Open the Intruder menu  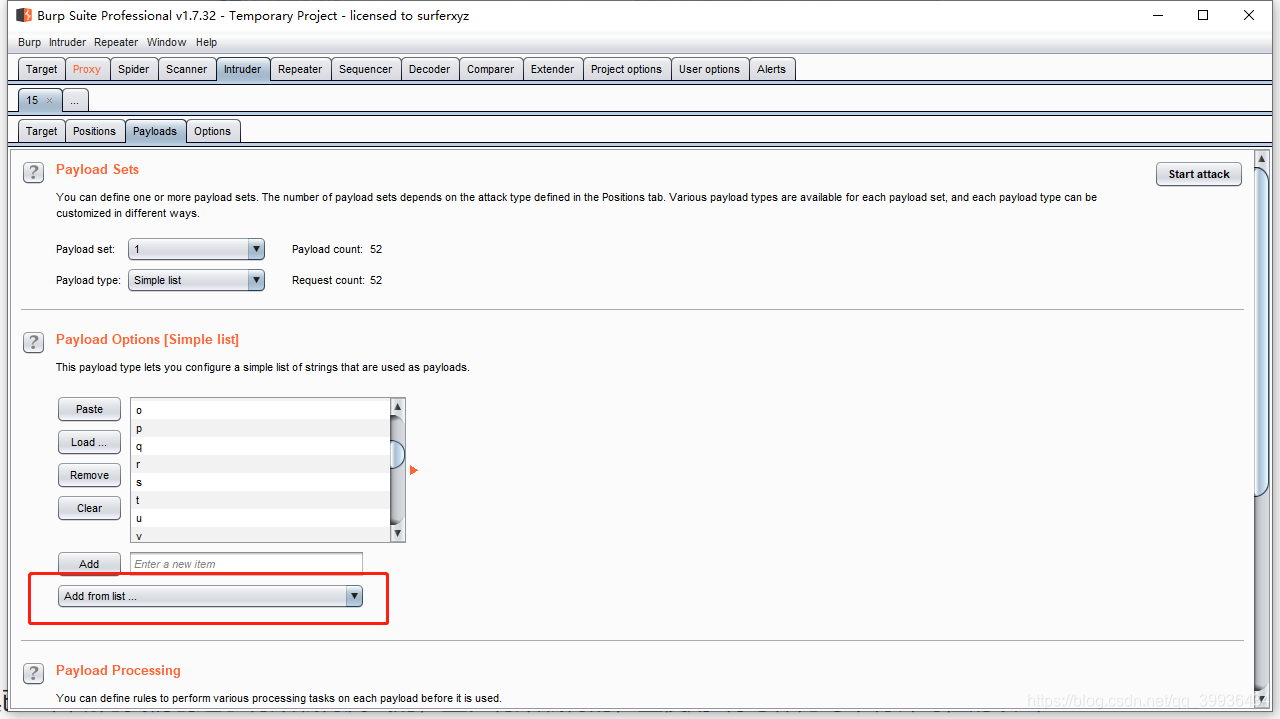(x=68, y=42)
